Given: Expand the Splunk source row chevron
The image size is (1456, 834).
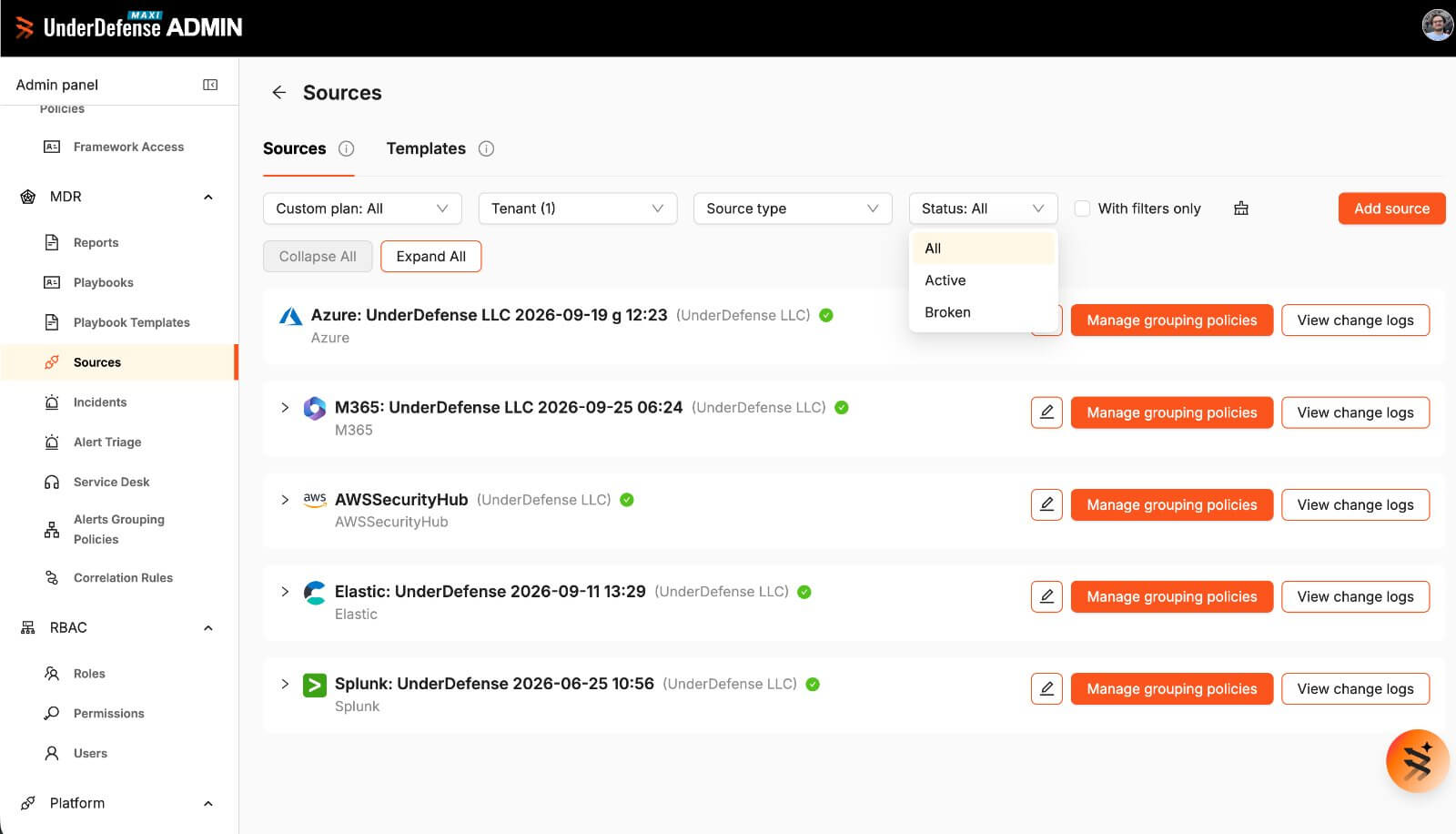Looking at the screenshot, I should tap(285, 684).
